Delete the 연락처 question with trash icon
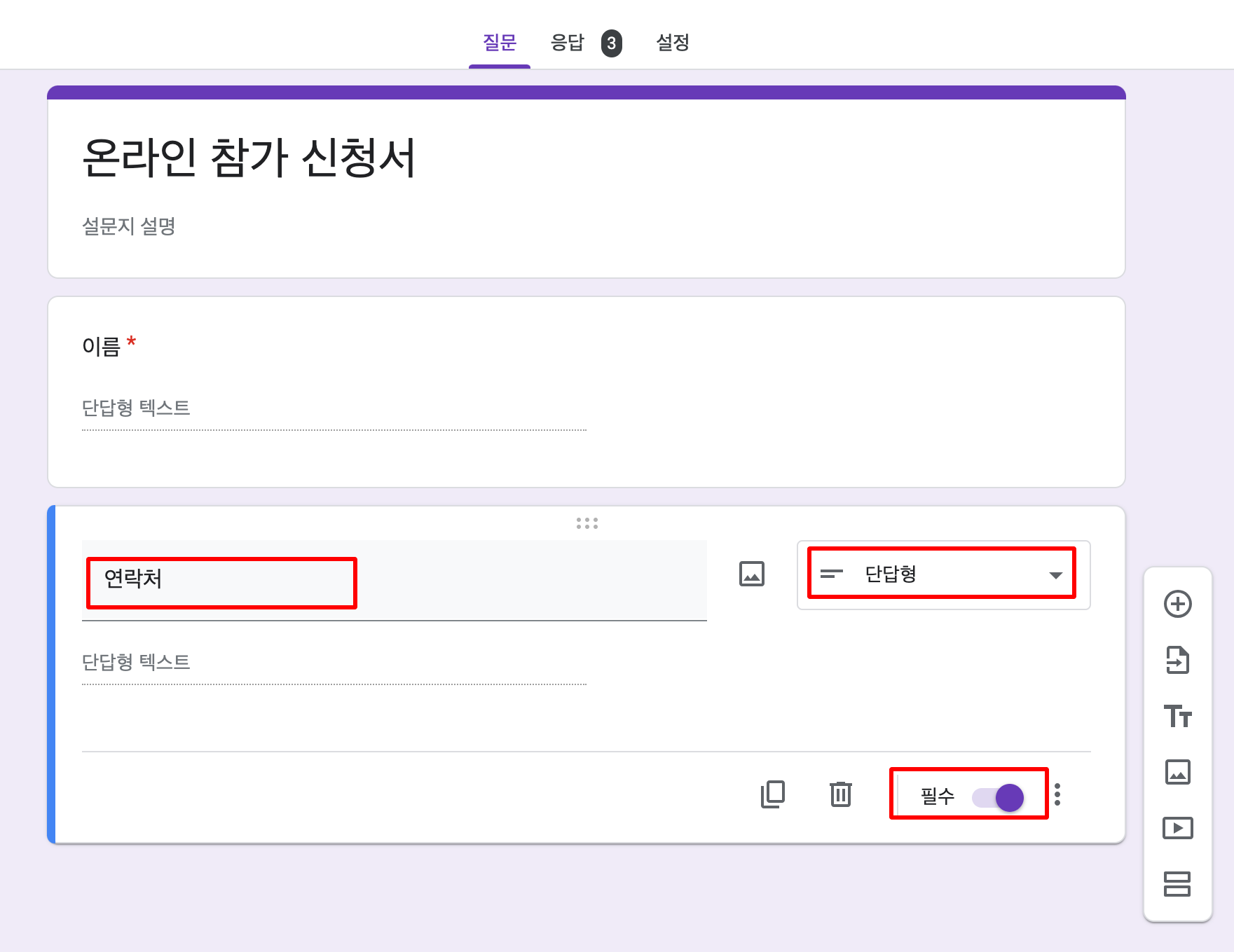The width and height of the screenshot is (1234, 952). (x=841, y=794)
